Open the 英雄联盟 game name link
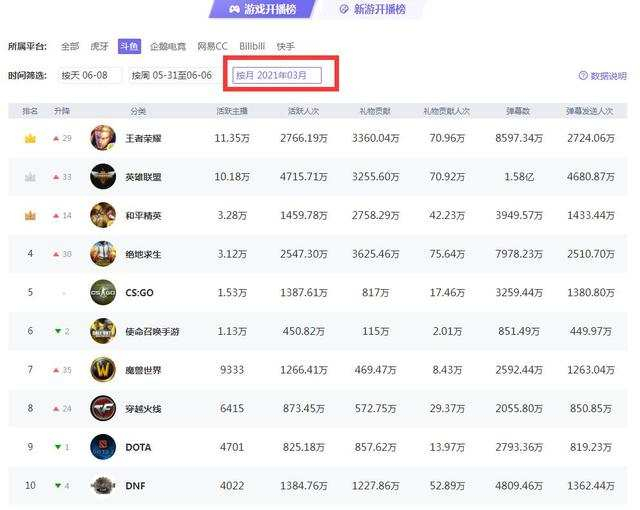Screen dimensions: 640x510 (x=143, y=177)
